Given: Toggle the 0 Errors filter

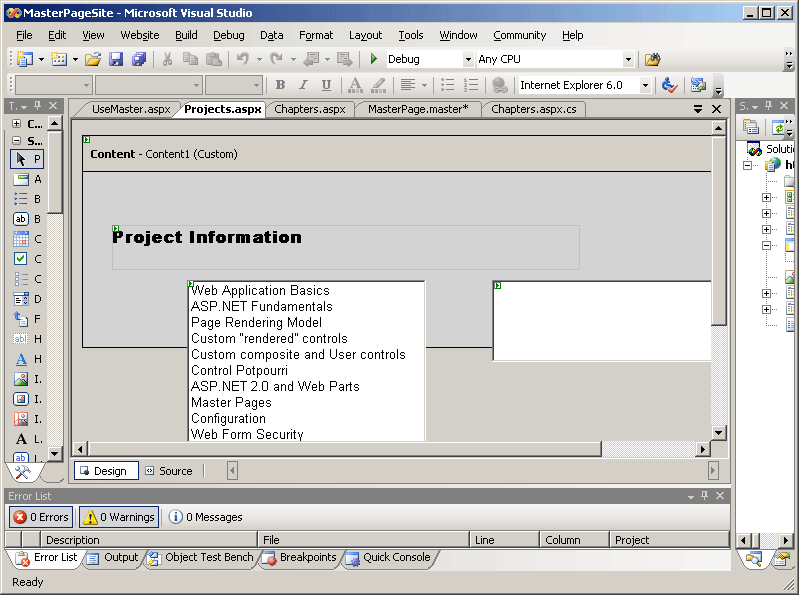Looking at the screenshot, I should point(41,517).
